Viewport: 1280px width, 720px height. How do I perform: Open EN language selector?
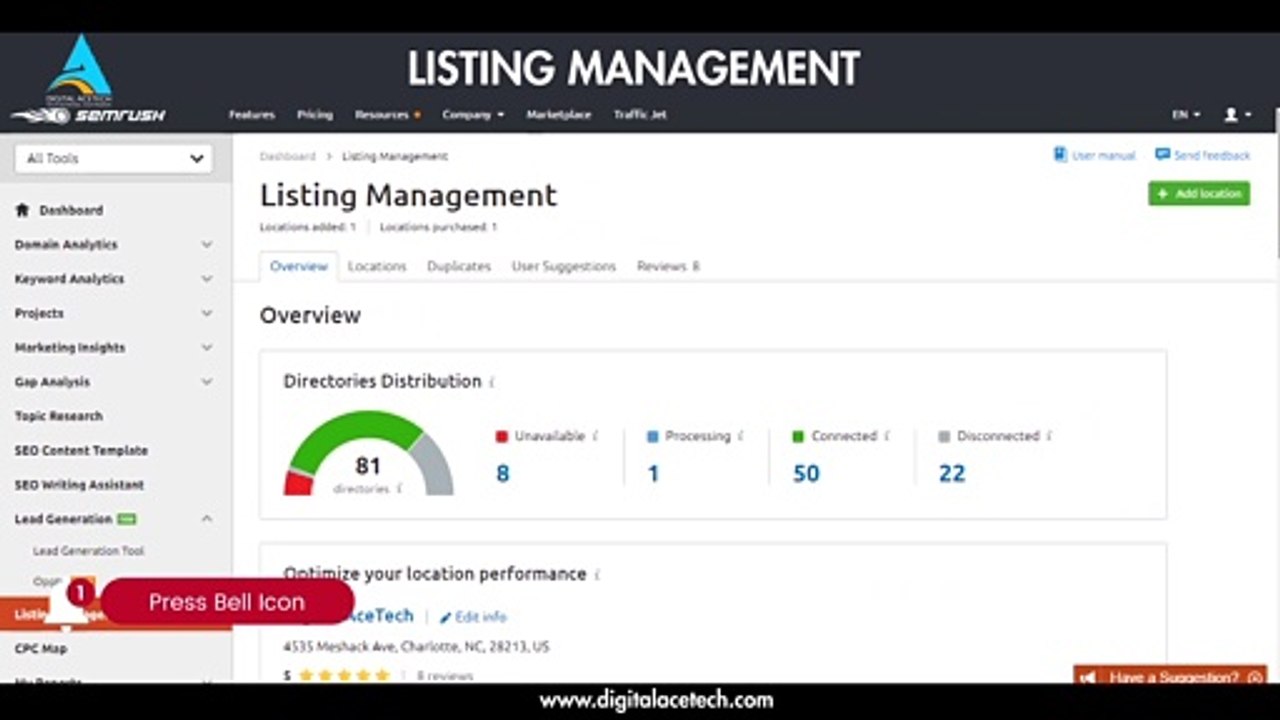tap(1186, 115)
